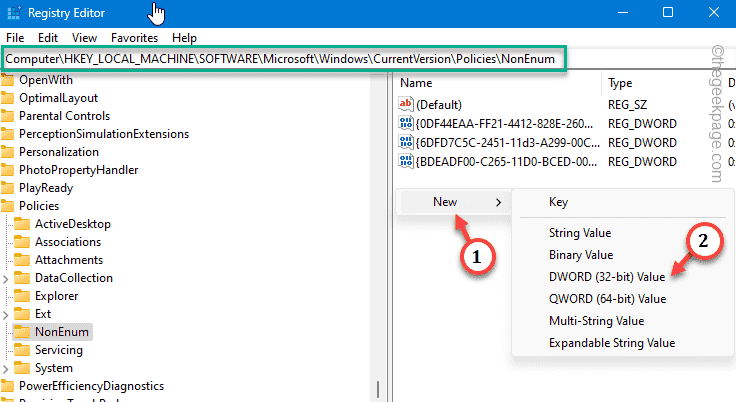The height and width of the screenshot is (402, 736).
Task: Click the System folder icon
Action: [22, 368]
